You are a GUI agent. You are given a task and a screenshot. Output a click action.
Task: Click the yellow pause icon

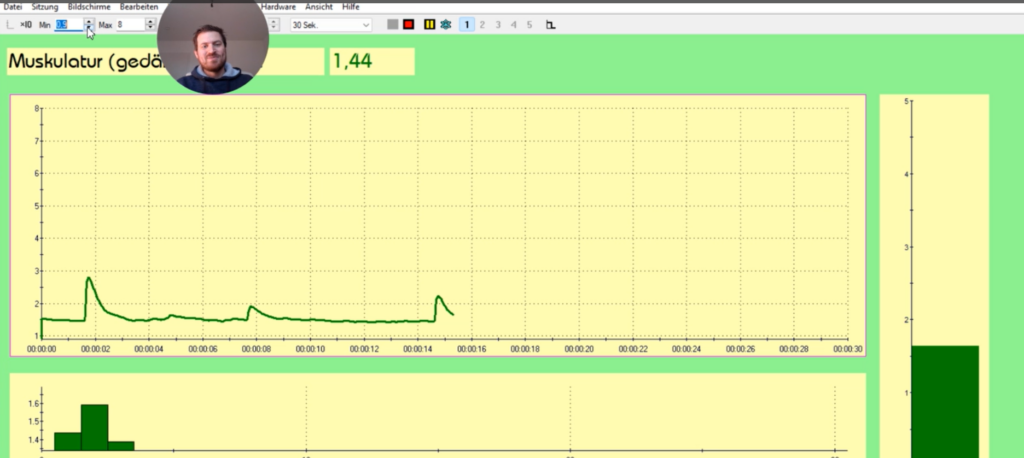429,24
